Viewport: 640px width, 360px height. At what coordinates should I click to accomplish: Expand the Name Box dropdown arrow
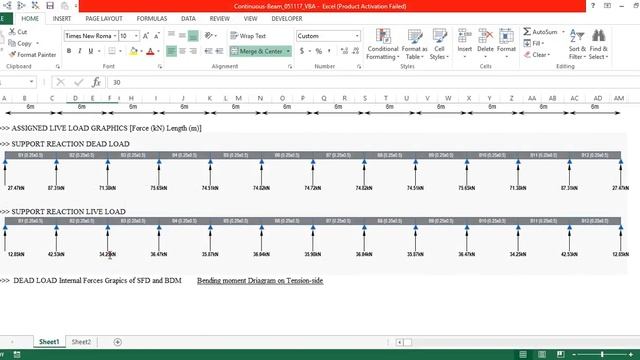click(x=31, y=82)
